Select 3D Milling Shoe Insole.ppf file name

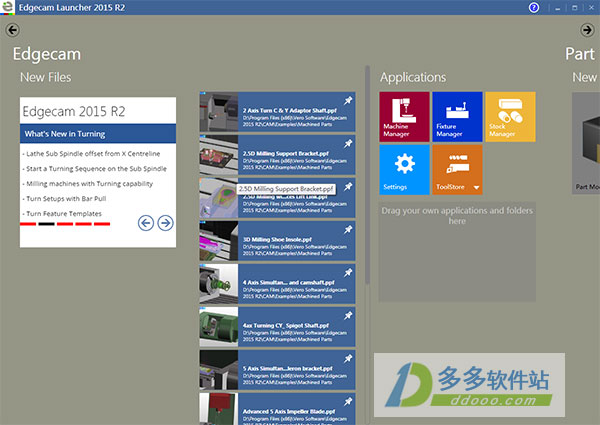pyautogui.click(x=277, y=239)
